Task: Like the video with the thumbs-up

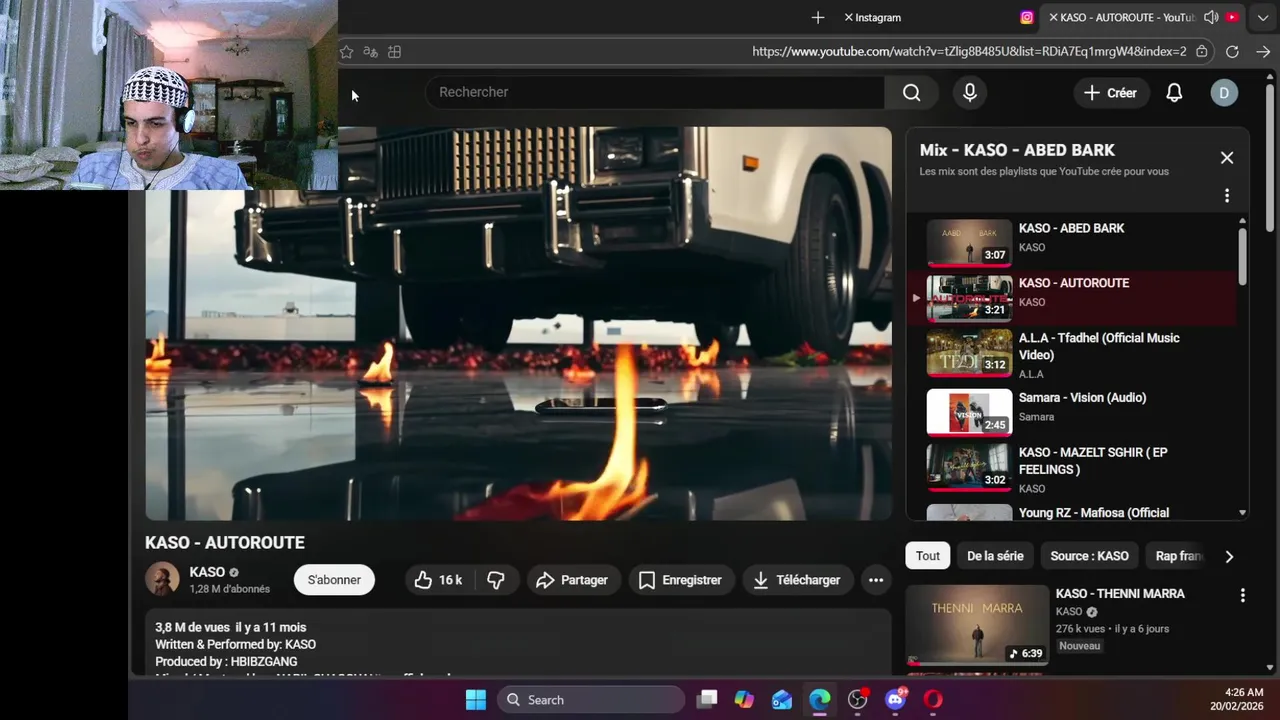Action: (x=440, y=580)
